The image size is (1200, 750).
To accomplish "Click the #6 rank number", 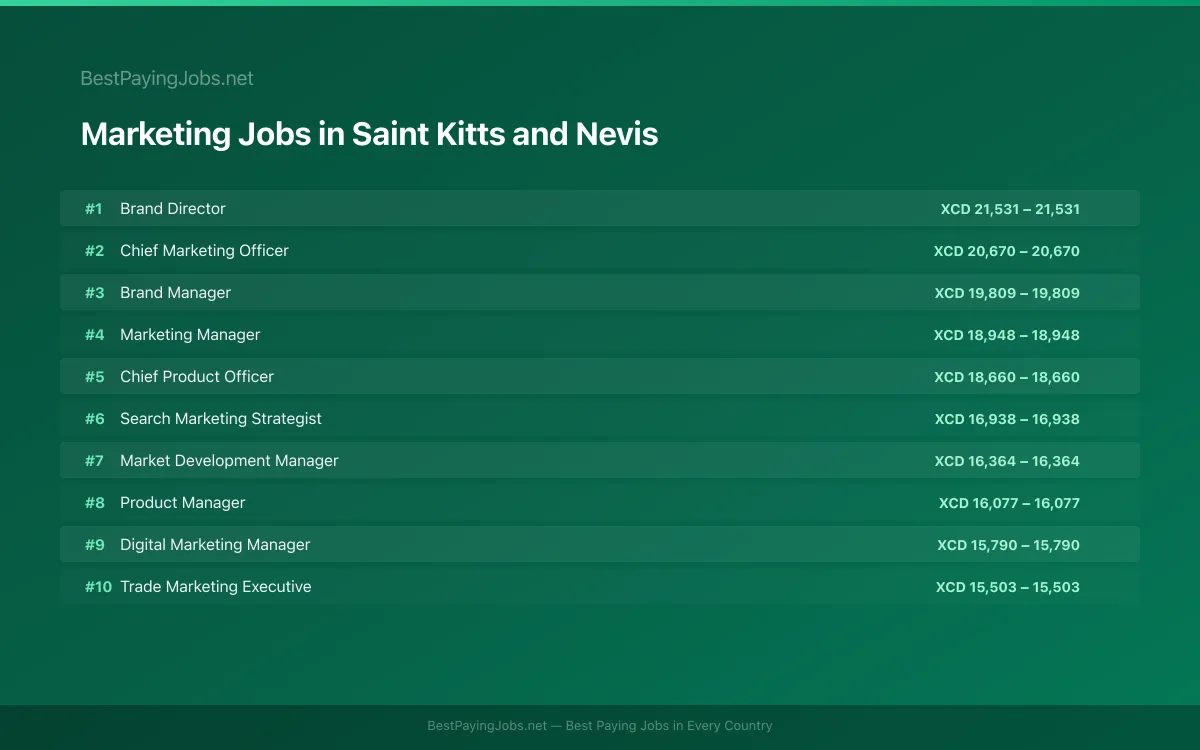I will click(94, 419).
